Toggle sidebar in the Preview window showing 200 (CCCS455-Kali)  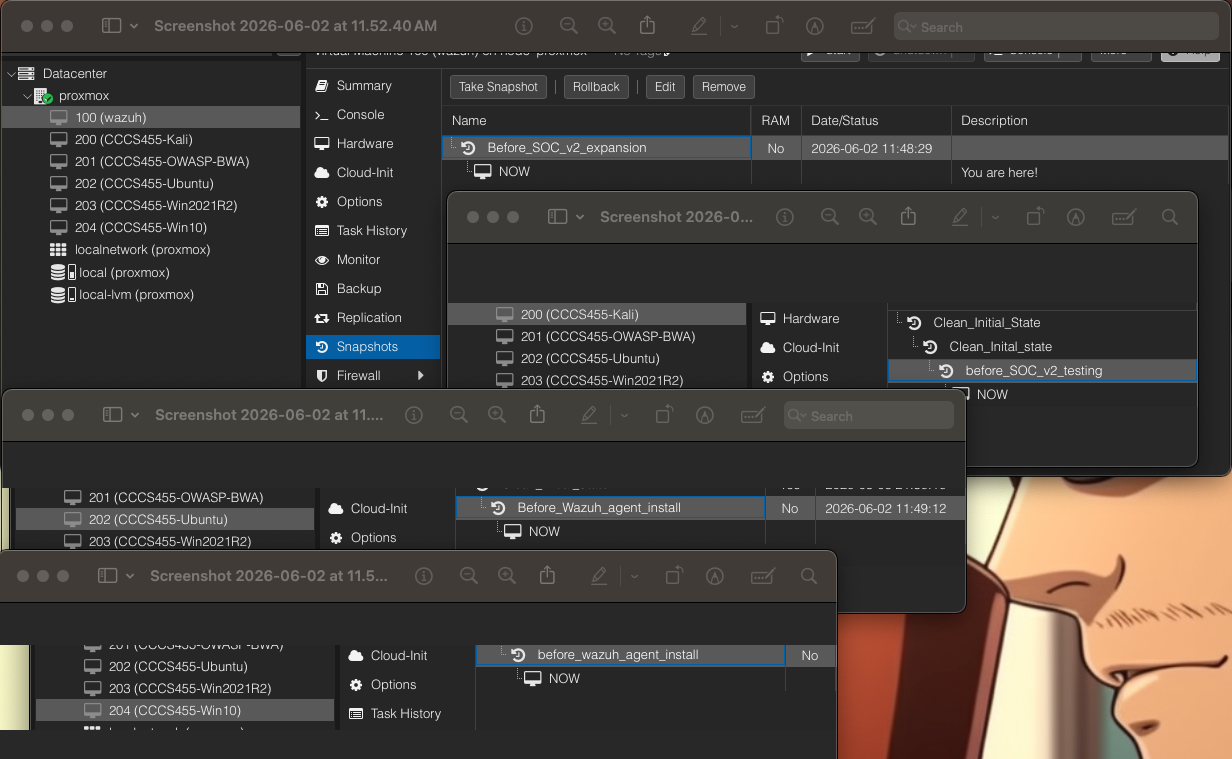tap(557, 217)
